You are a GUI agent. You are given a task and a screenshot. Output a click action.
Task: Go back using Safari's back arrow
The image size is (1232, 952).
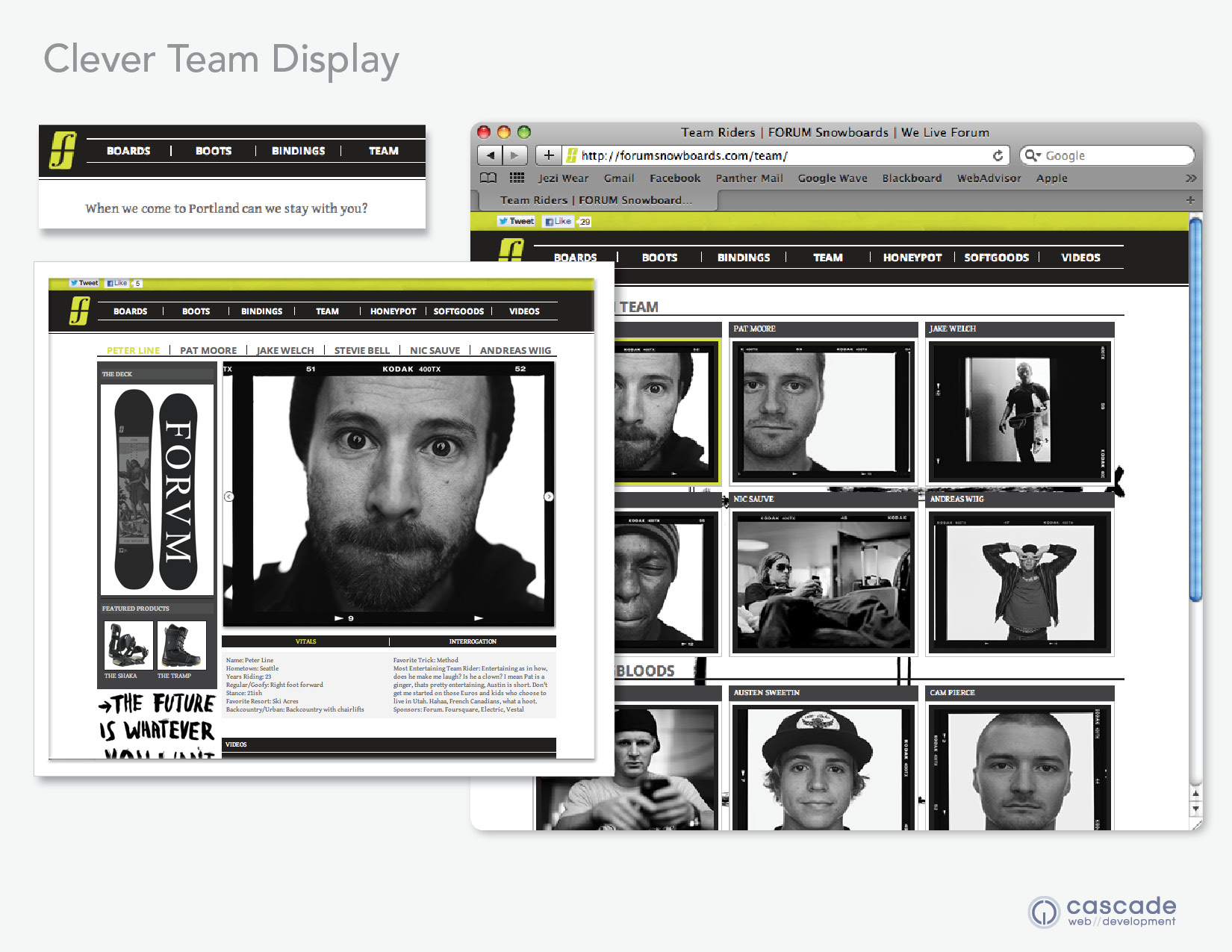(x=490, y=155)
